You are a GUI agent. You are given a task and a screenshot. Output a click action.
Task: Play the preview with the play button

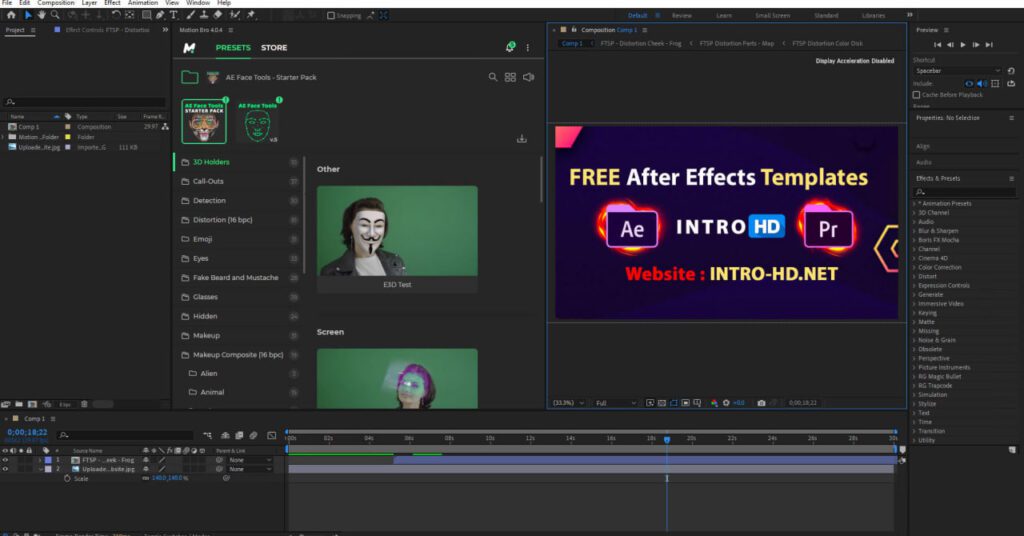click(963, 44)
